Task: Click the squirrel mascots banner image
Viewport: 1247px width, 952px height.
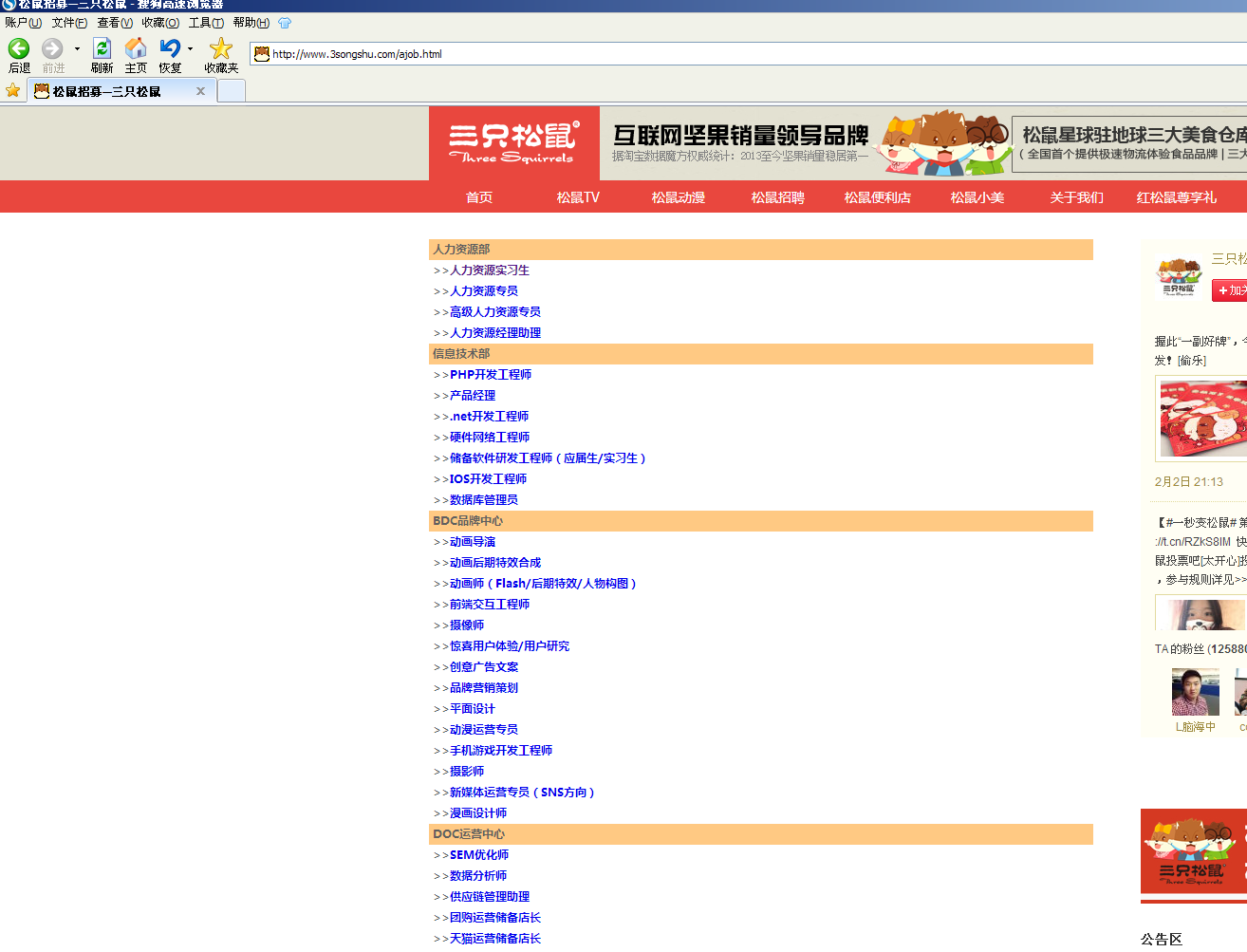Action: pyautogui.click(x=942, y=142)
